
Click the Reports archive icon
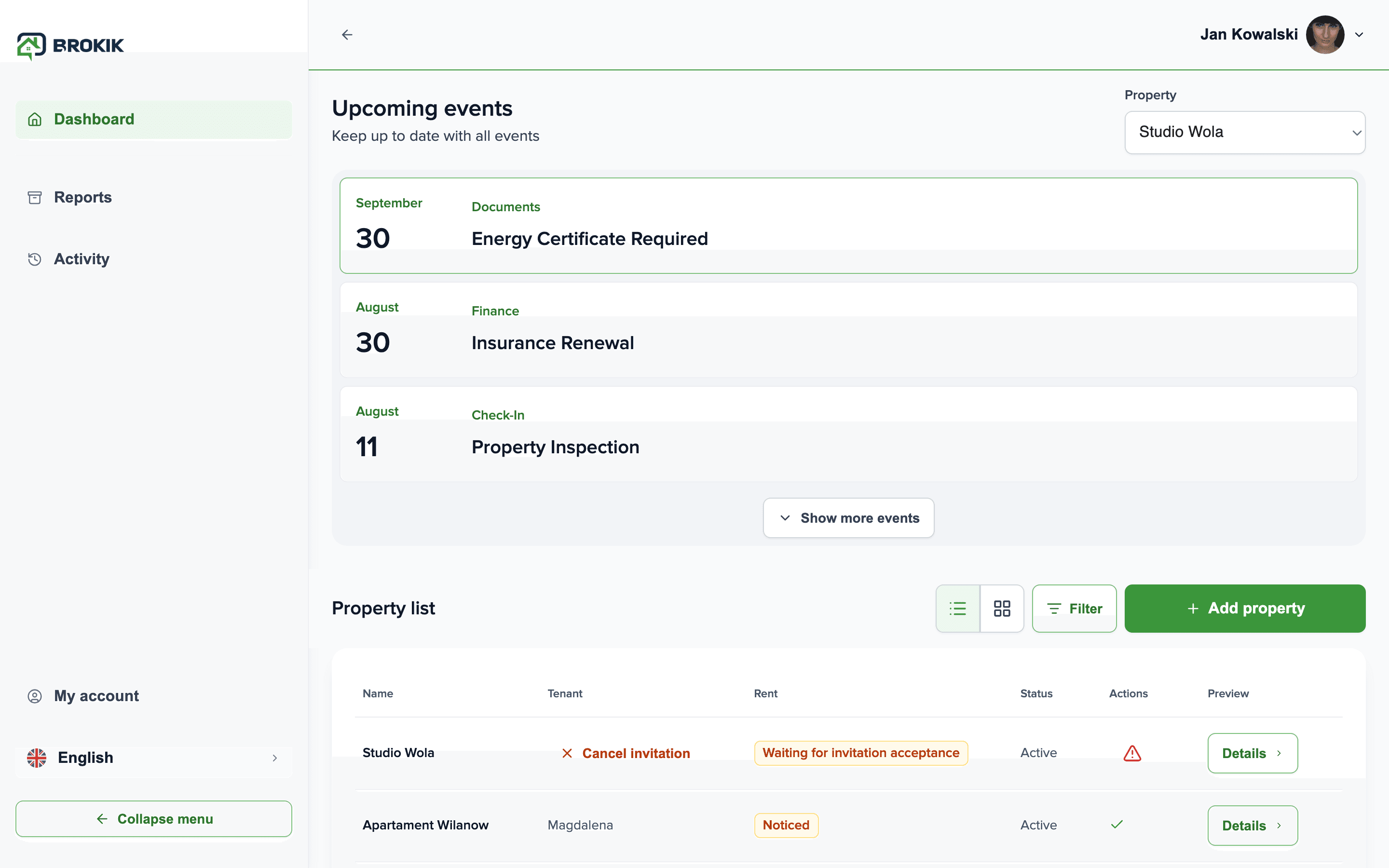click(35, 198)
